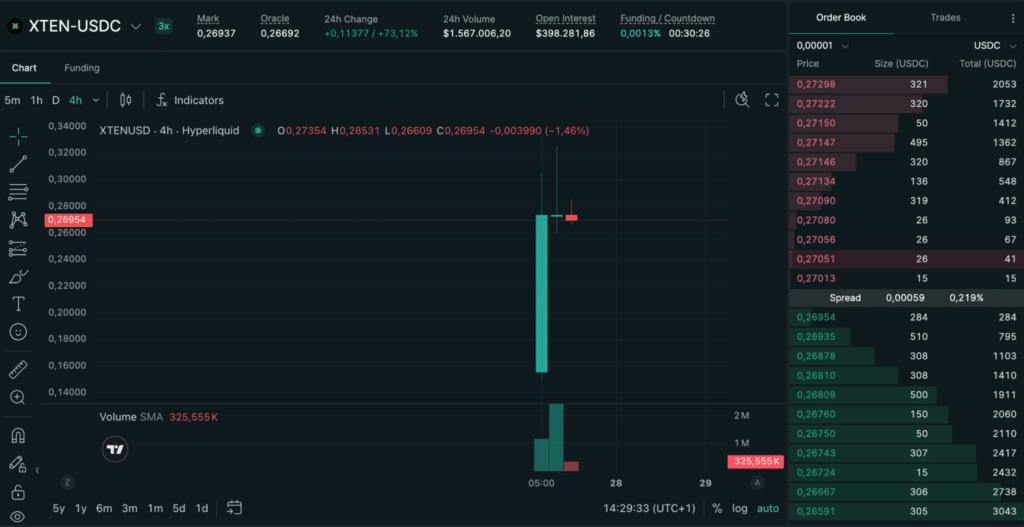The image size is (1024, 527).
Task: Click the Funding / Countdown label
Action: [667, 19]
